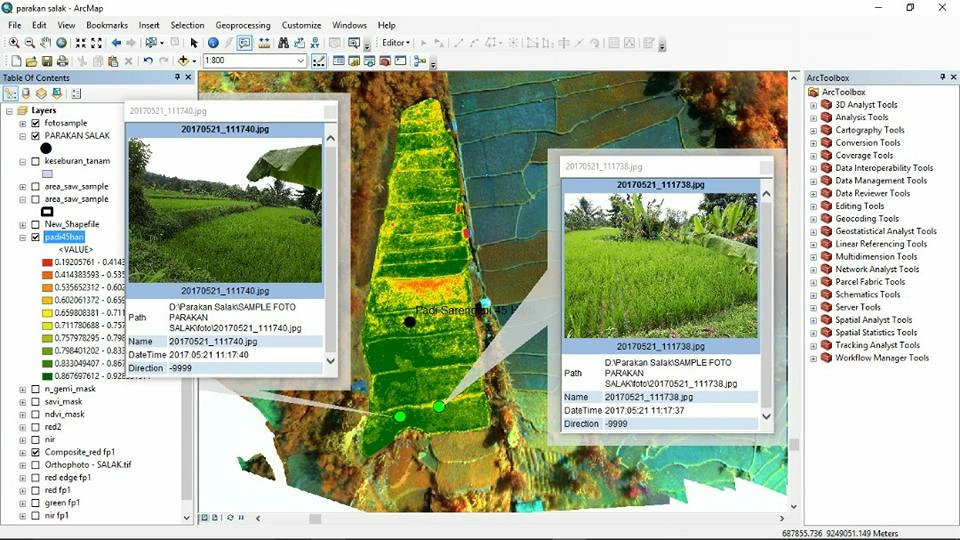Select the Identify tool
Image resolution: width=960 pixels, height=540 pixels.
[x=213, y=43]
